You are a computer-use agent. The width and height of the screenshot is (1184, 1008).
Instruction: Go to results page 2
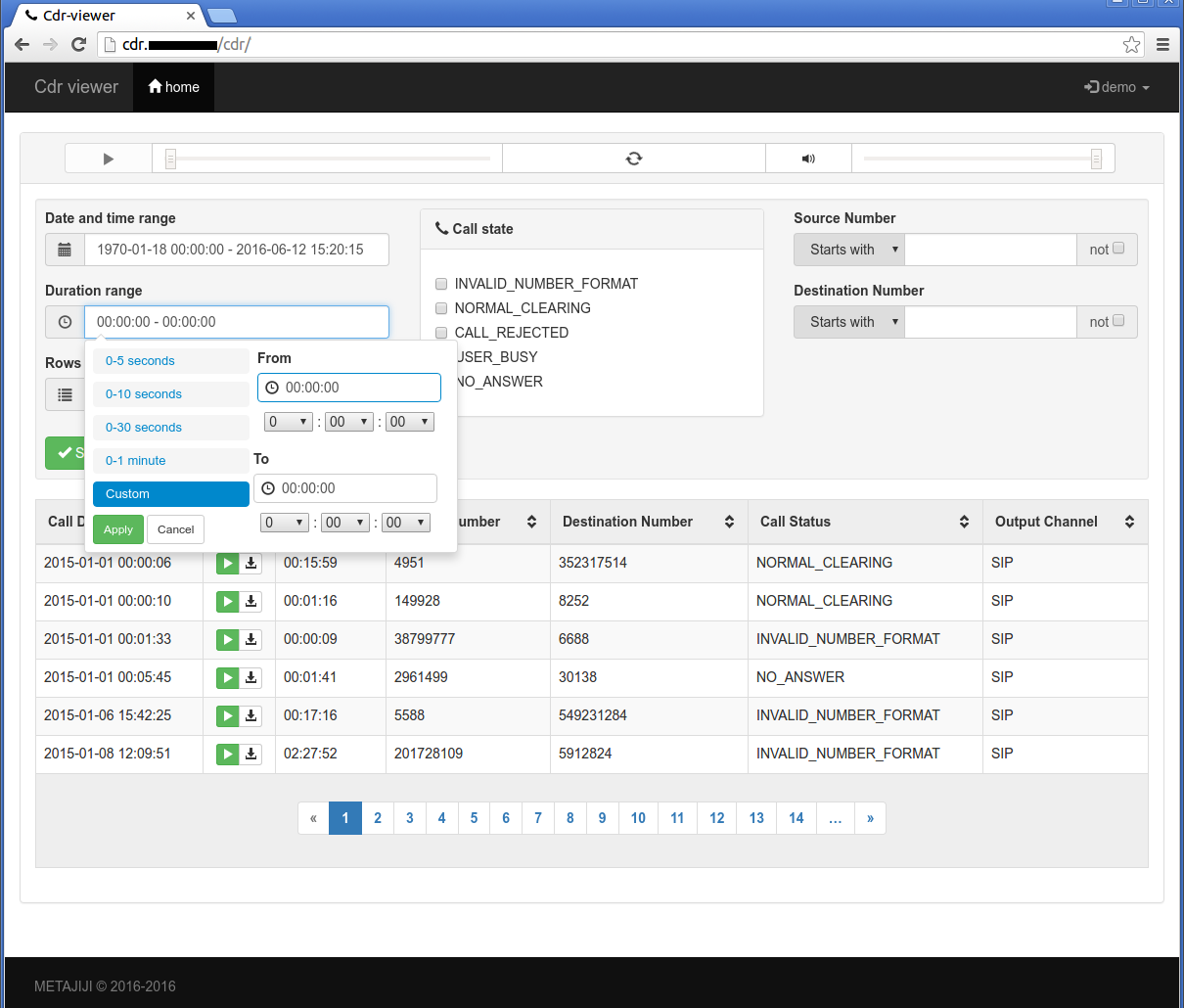pyautogui.click(x=378, y=818)
